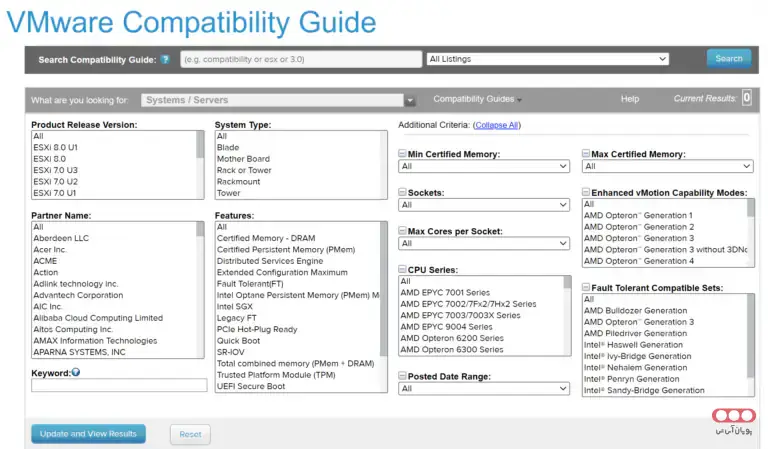Open the Max Cores per Socket dropdown
This screenshot has width=768, height=449.
[x=484, y=243]
